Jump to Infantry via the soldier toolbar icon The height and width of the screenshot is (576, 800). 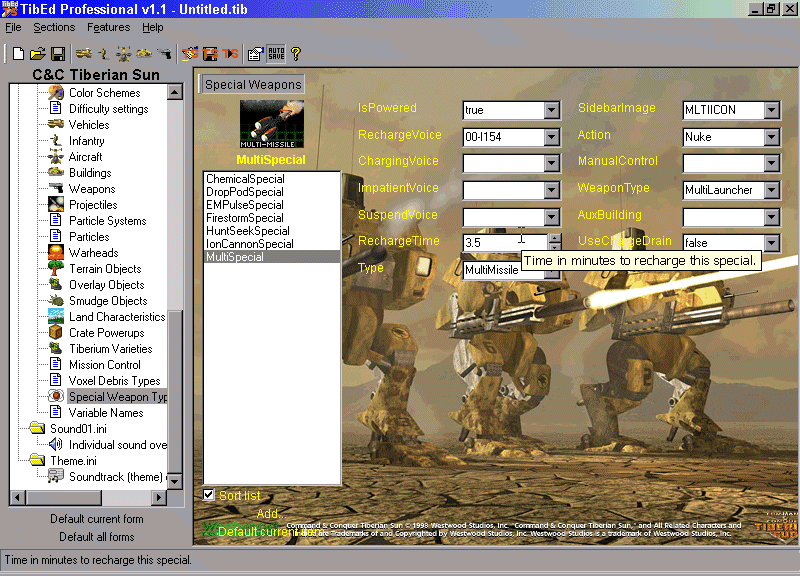pyautogui.click(x=104, y=54)
